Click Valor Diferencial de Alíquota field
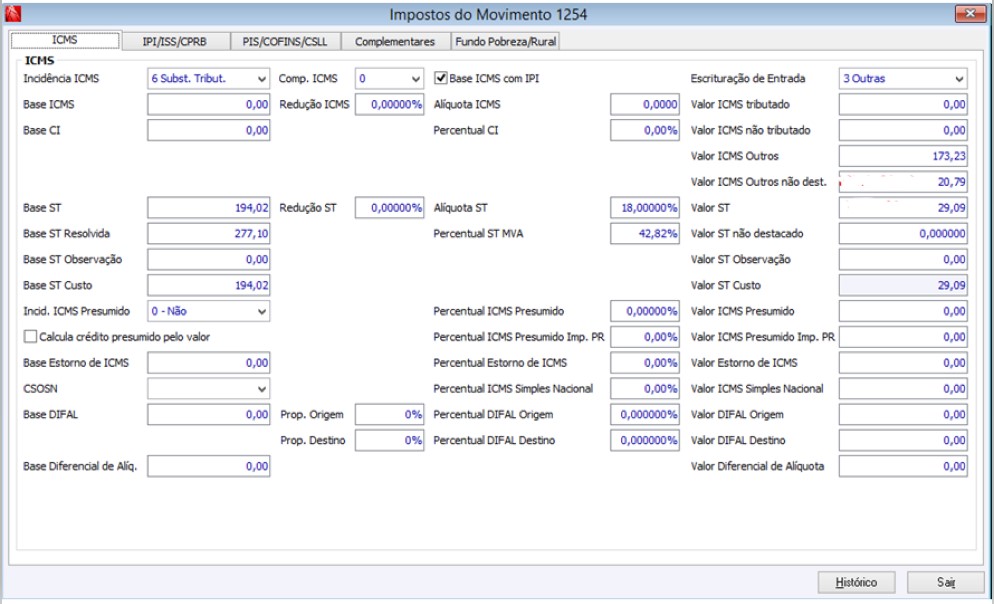Viewport: 994px width, 604px height. [x=903, y=466]
